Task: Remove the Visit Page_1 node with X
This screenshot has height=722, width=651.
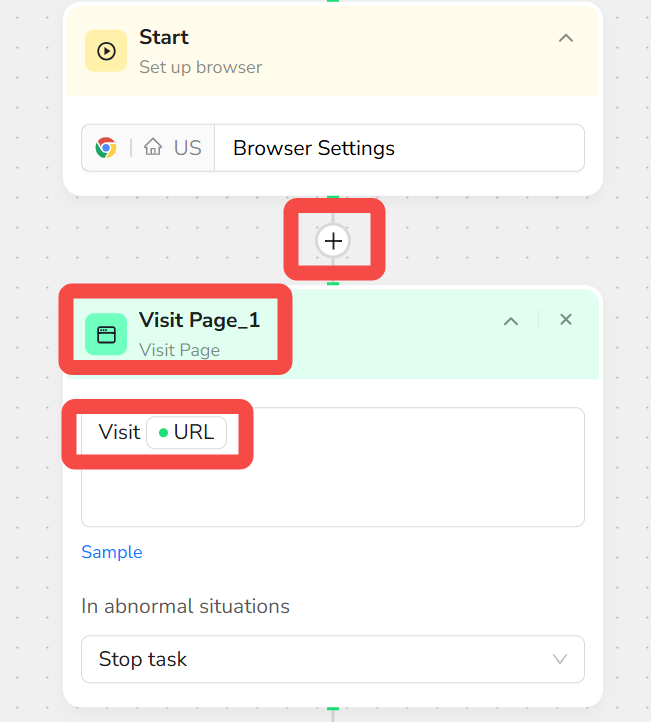Action: pyautogui.click(x=566, y=320)
